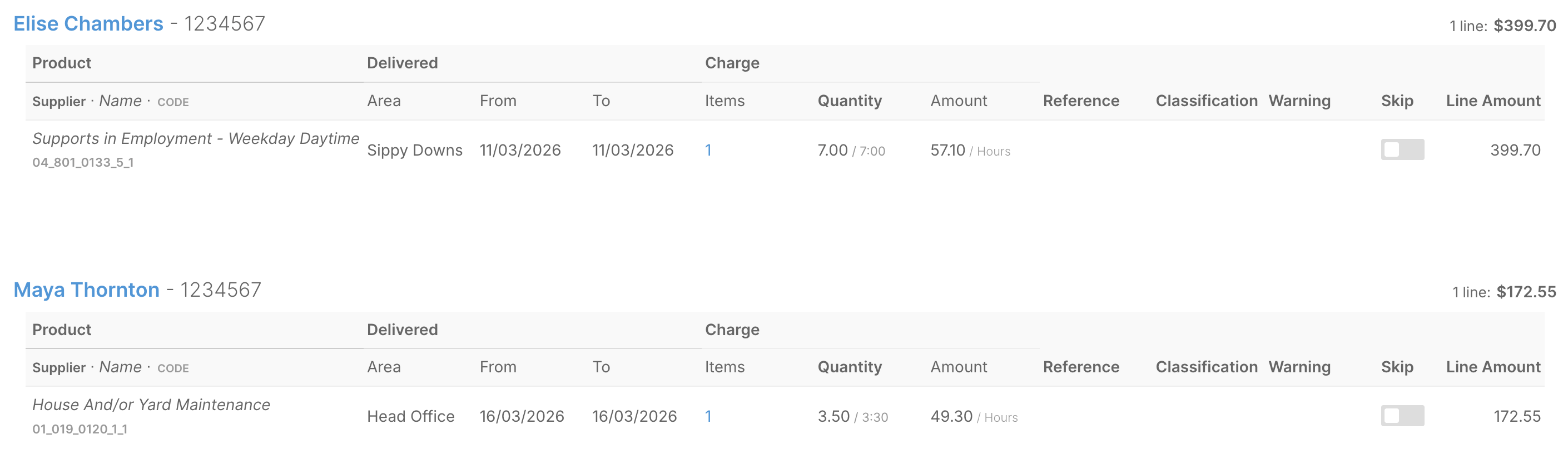1568x459 pixels.
Task: Click the To date in the Sippy Downs row
Action: [x=632, y=150]
